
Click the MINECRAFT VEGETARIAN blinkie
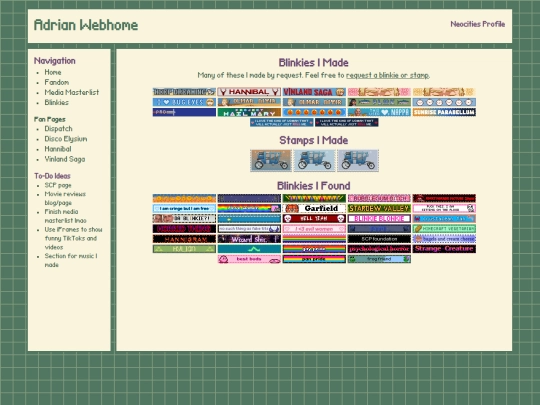[x=444, y=229]
